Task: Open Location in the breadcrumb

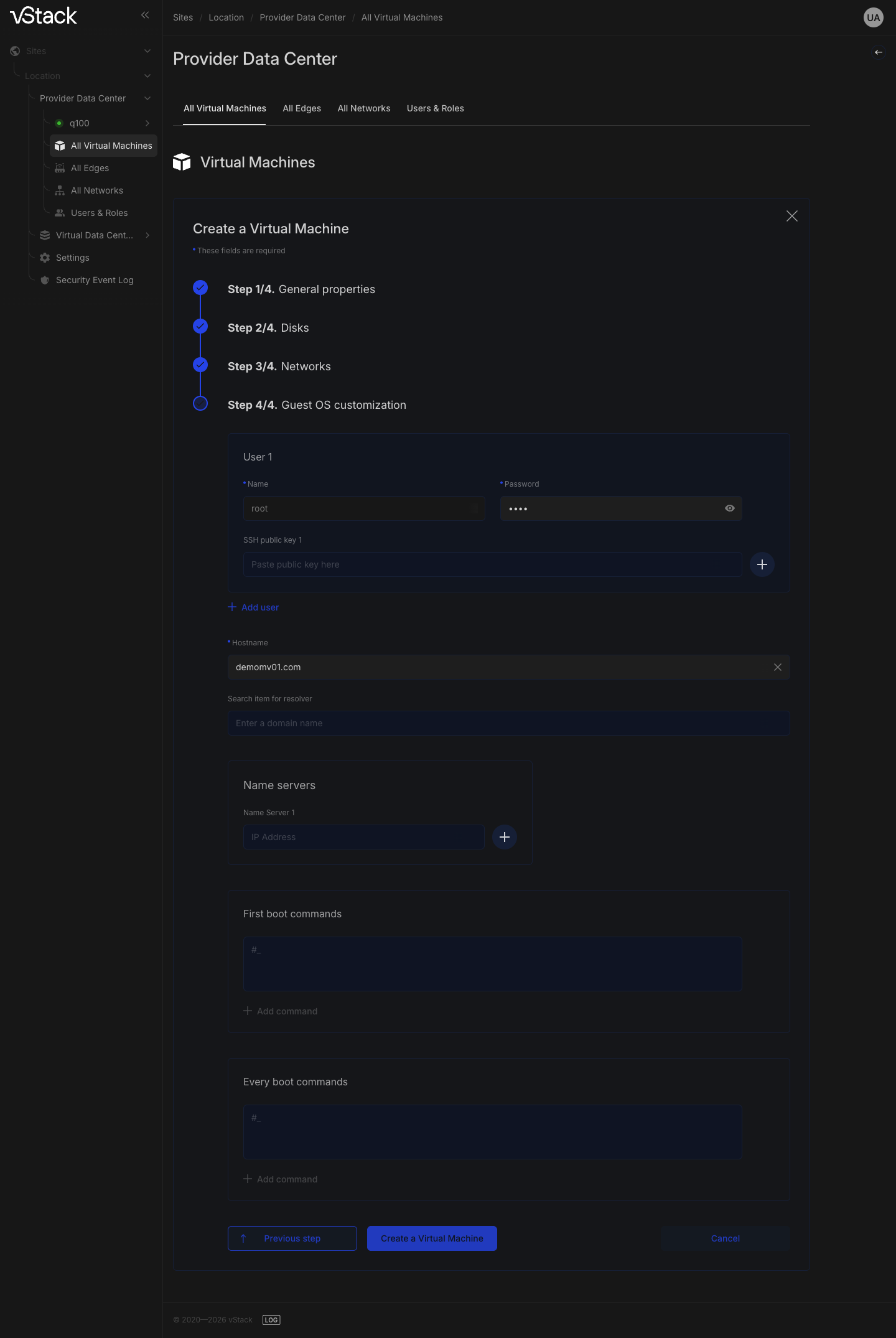Action: point(226,17)
